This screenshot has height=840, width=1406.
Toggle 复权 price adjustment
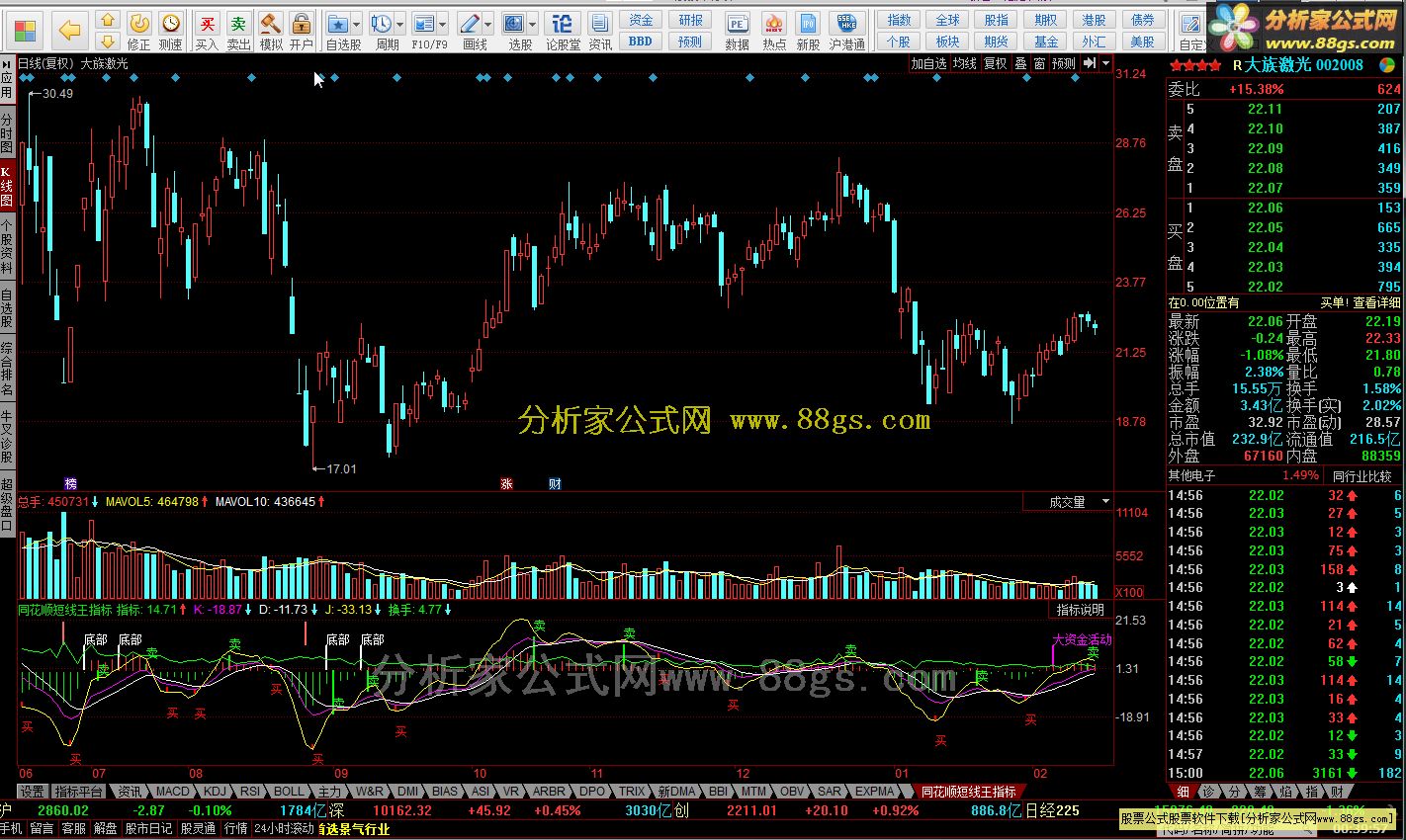[995, 63]
